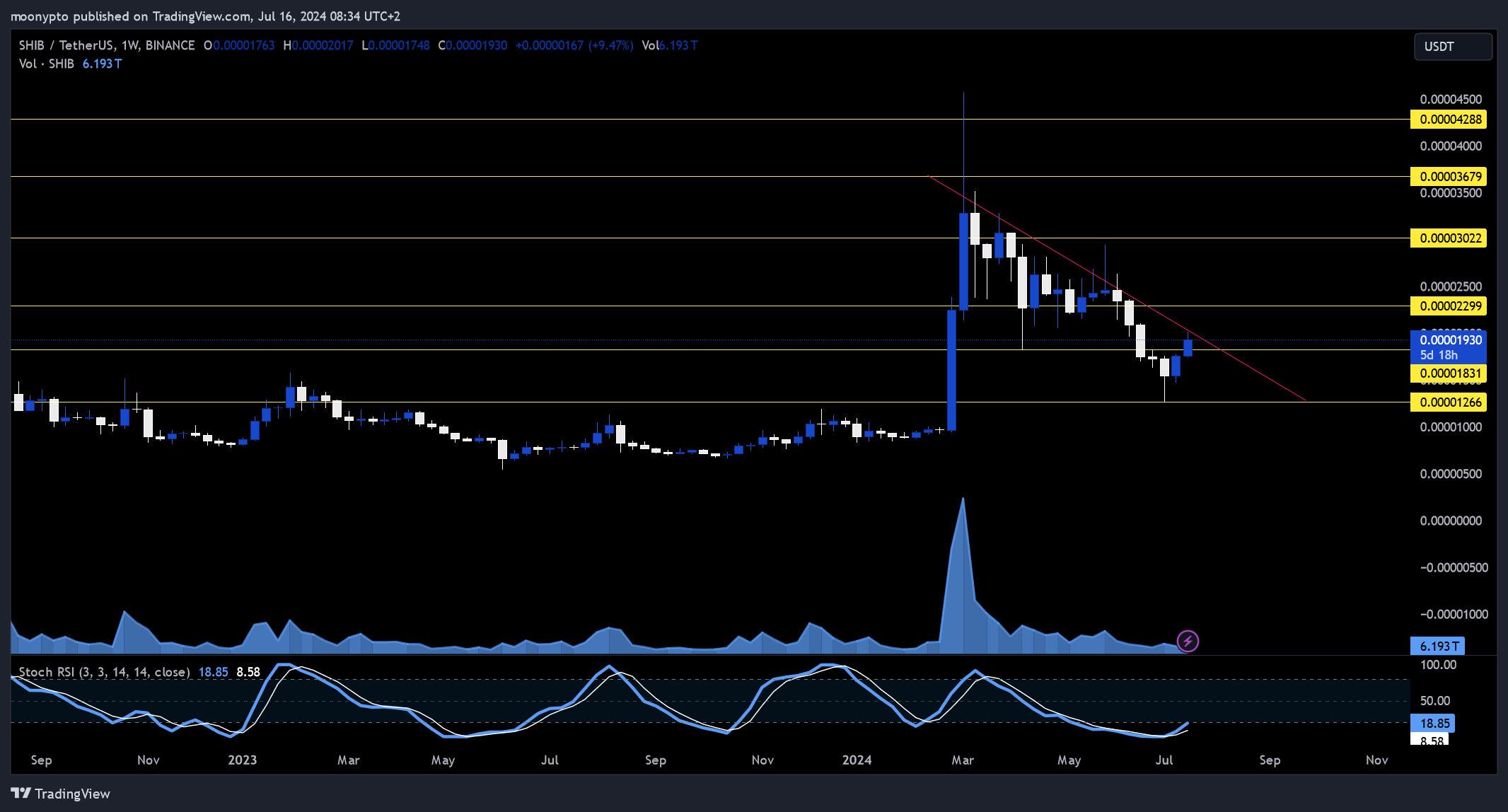Click the 0.00001000 price scale tick
The height and width of the screenshot is (812, 1508).
[1451, 427]
